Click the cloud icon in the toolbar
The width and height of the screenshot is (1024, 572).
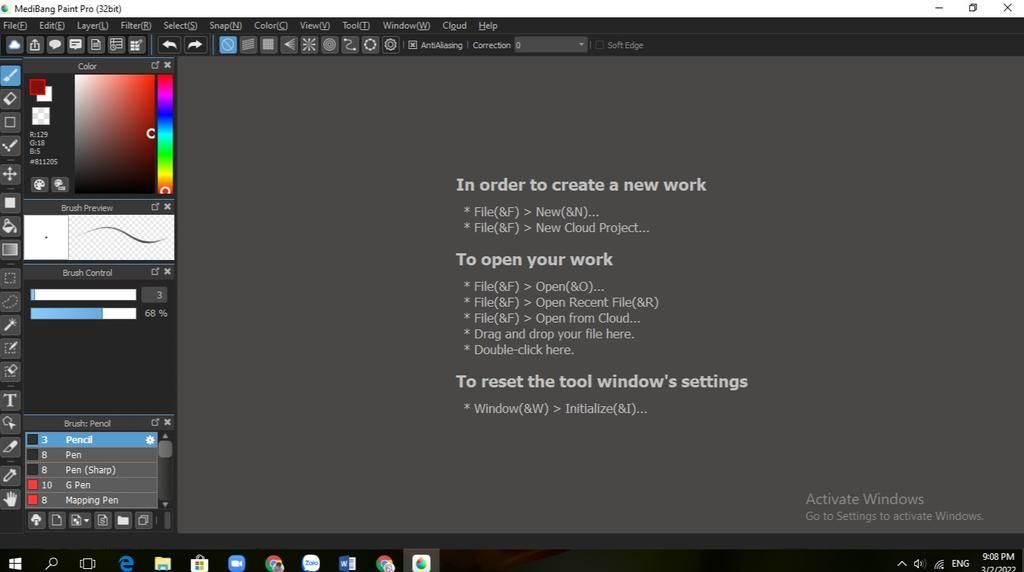coord(14,44)
